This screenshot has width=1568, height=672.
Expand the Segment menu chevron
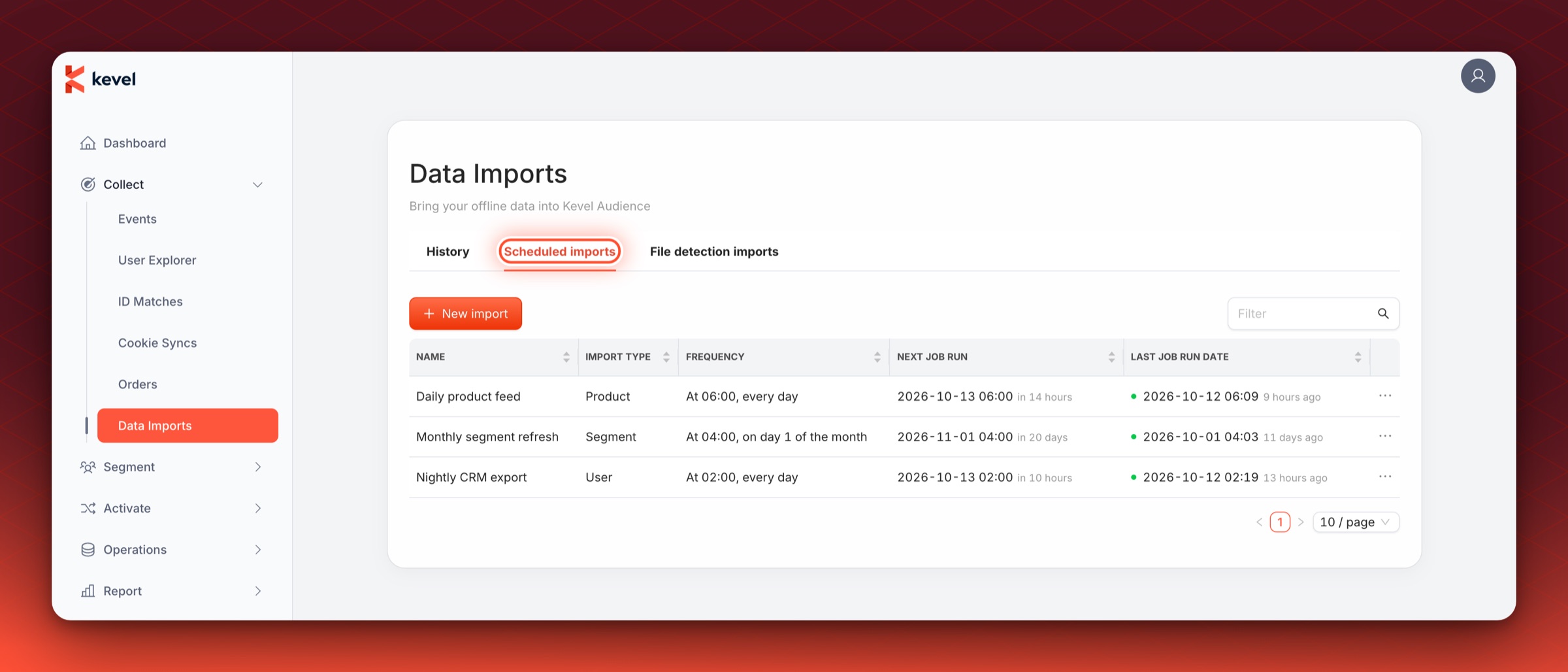pyautogui.click(x=257, y=467)
